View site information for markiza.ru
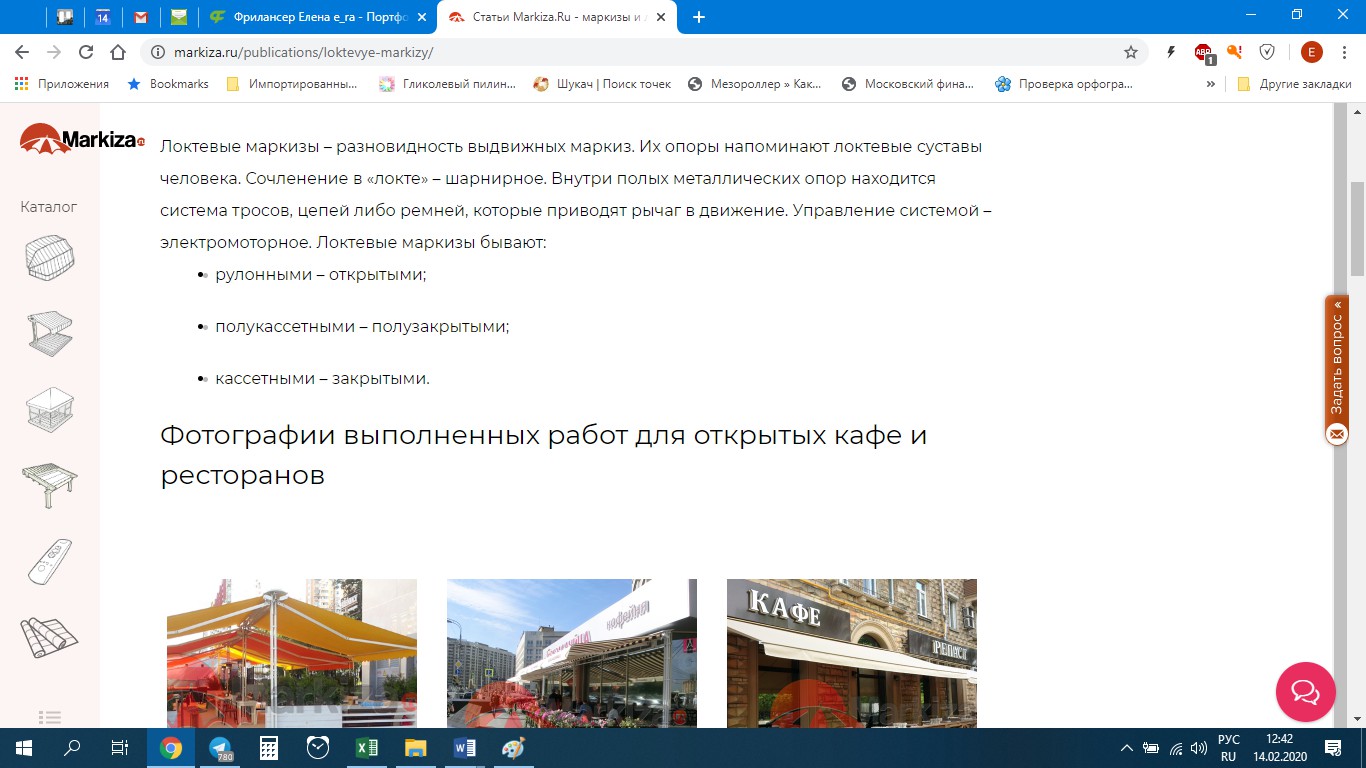The image size is (1366, 768). click(x=157, y=52)
